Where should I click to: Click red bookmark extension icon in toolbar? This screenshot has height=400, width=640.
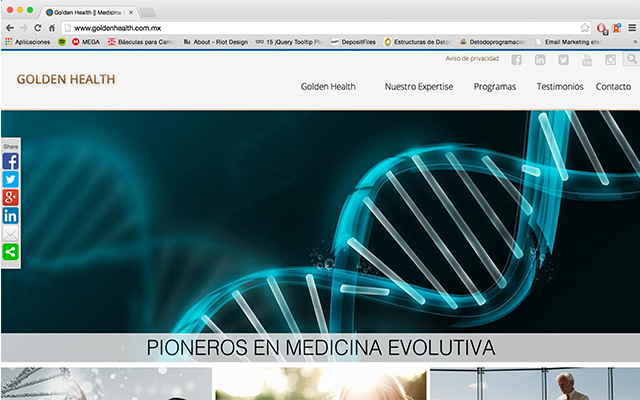point(617,28)
